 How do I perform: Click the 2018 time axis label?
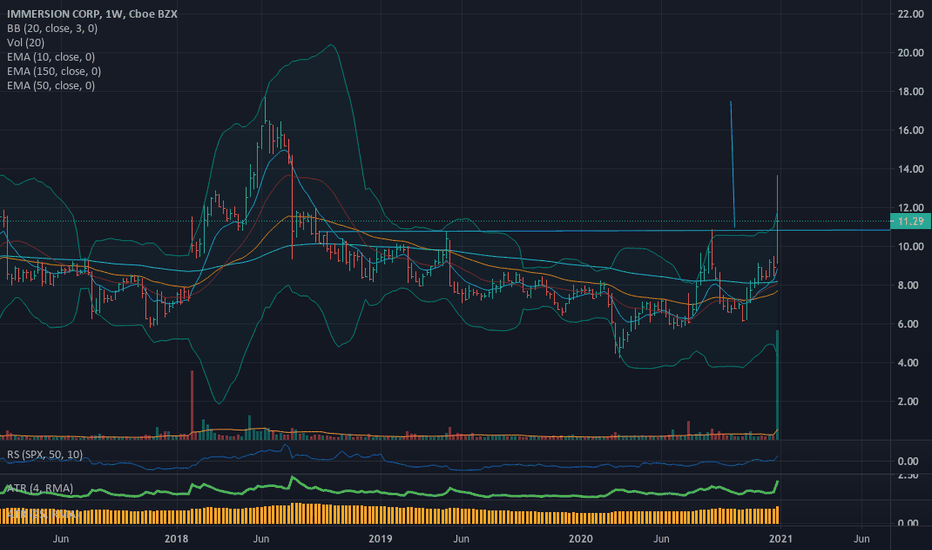[x=176, y=539]
